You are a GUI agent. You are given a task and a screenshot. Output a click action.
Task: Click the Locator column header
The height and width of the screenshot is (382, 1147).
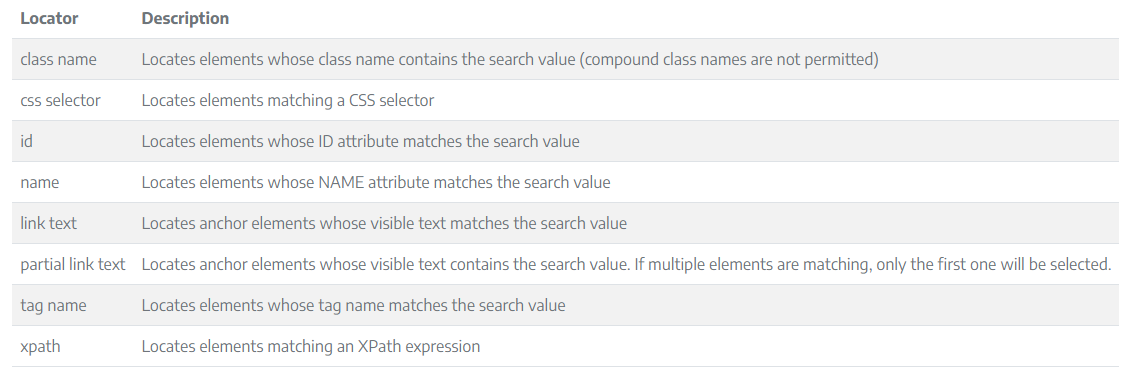pyautogui.click(x=49, y=18)
